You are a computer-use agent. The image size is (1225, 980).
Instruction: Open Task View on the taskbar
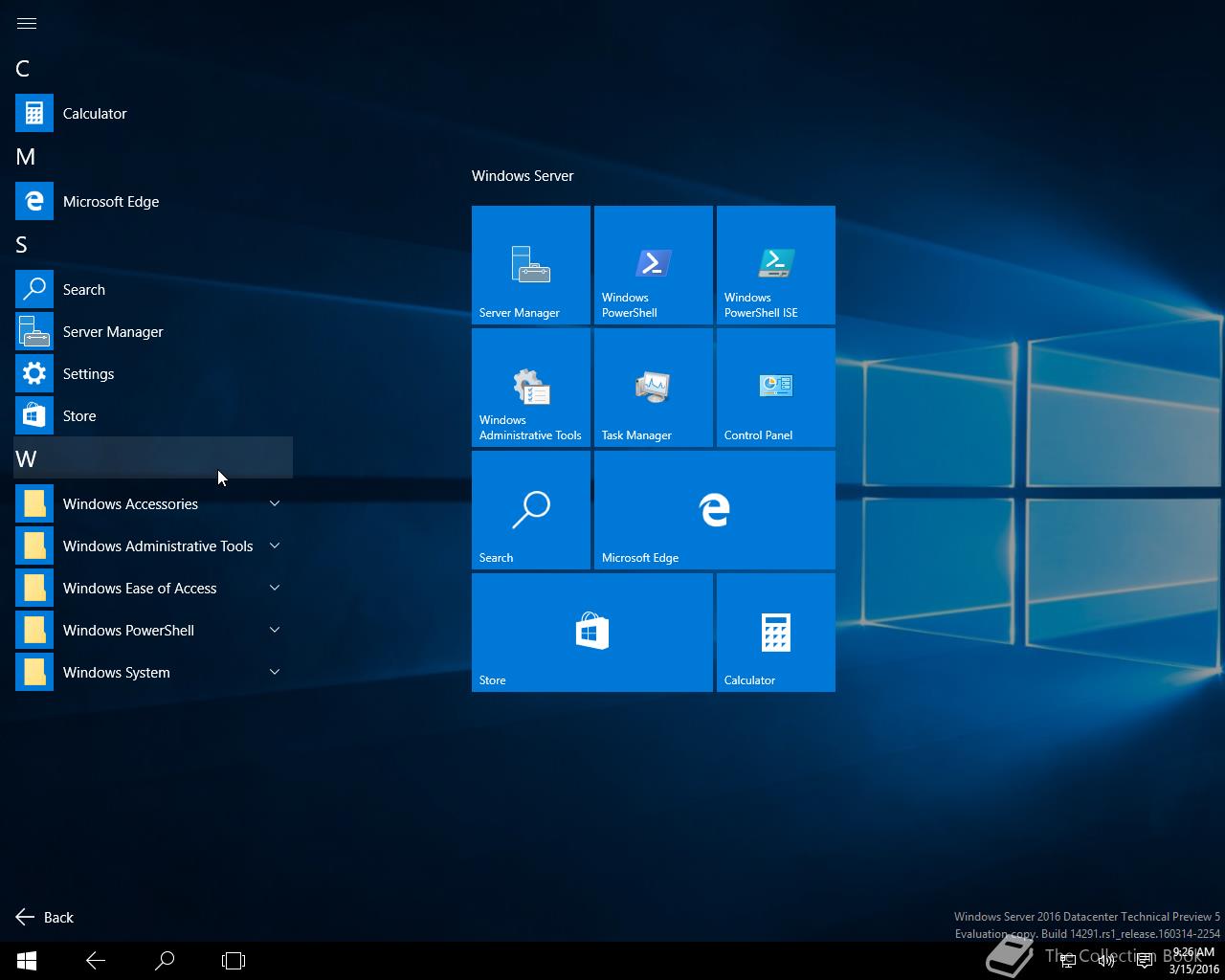click(x=234, y=961)
